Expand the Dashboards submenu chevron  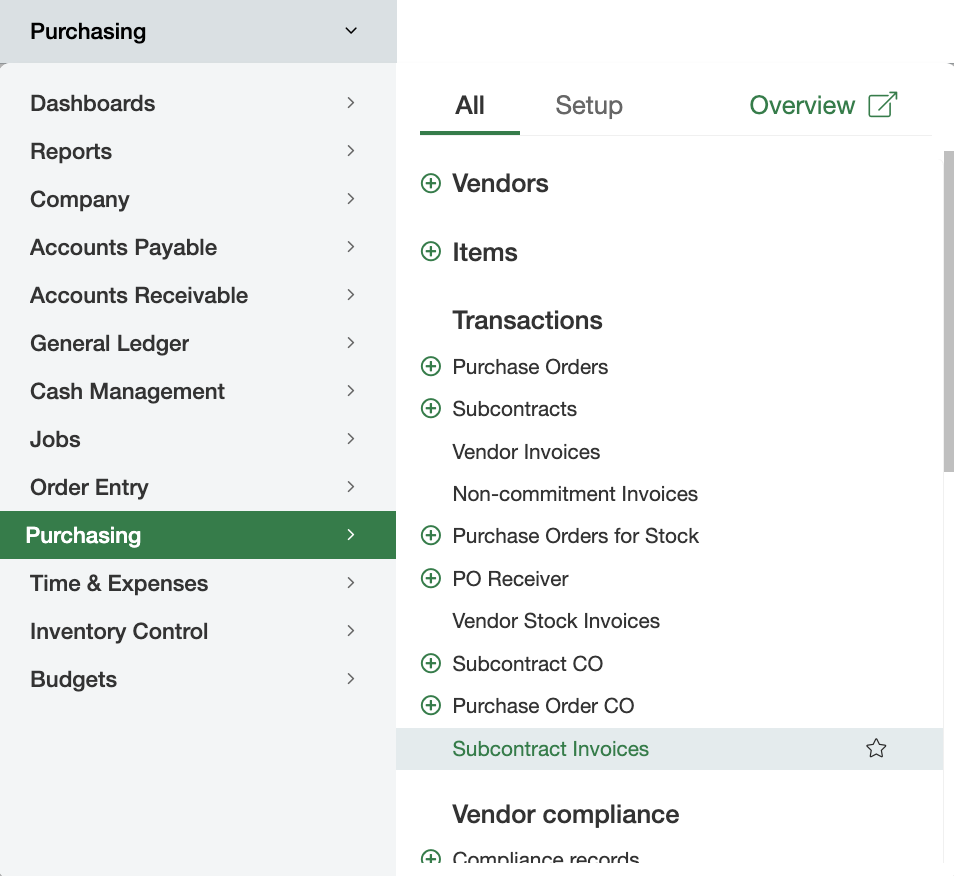[x=350, y=103]
